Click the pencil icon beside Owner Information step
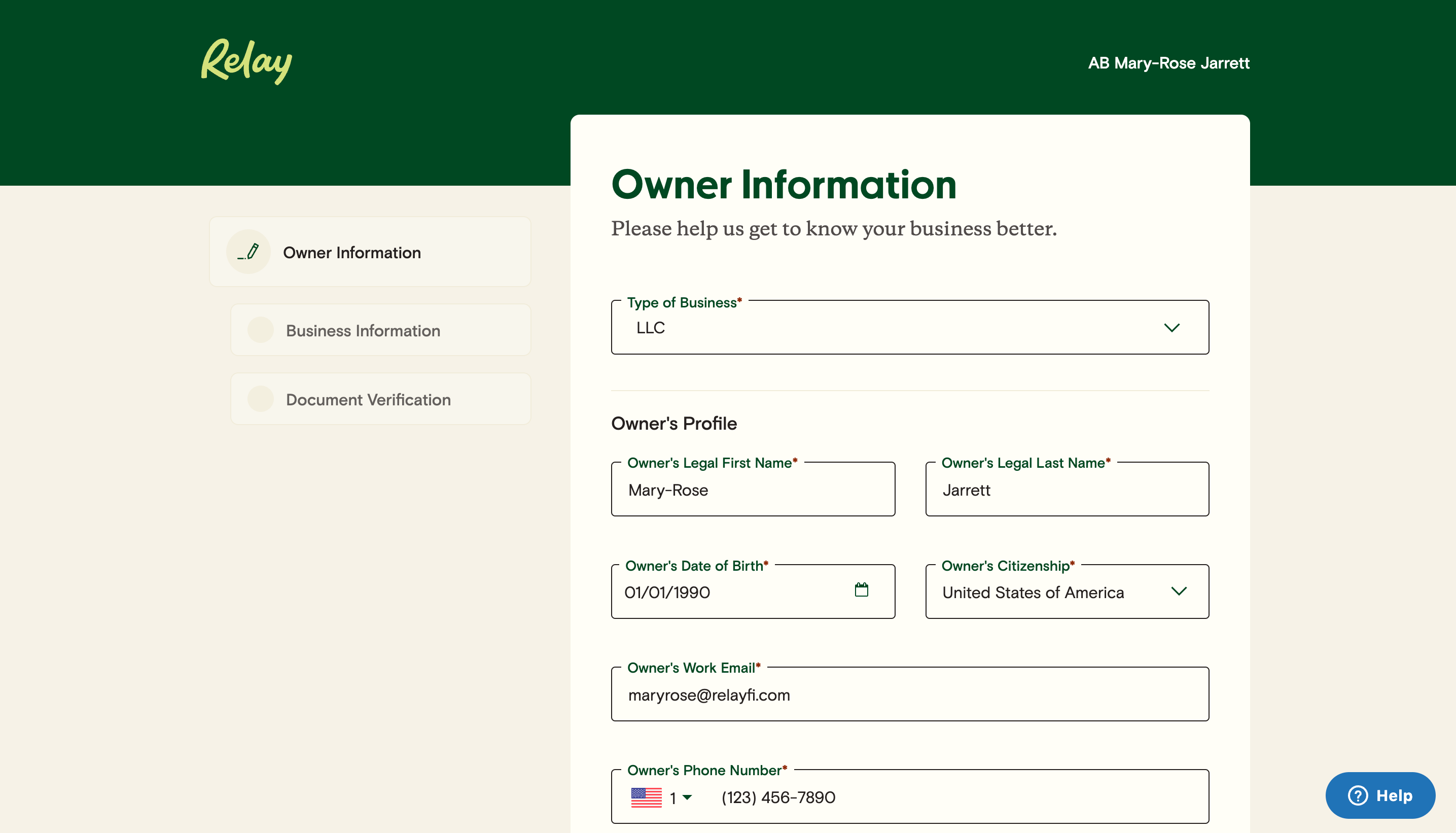This screenshot has width=1456, height=833. point(248,251)
